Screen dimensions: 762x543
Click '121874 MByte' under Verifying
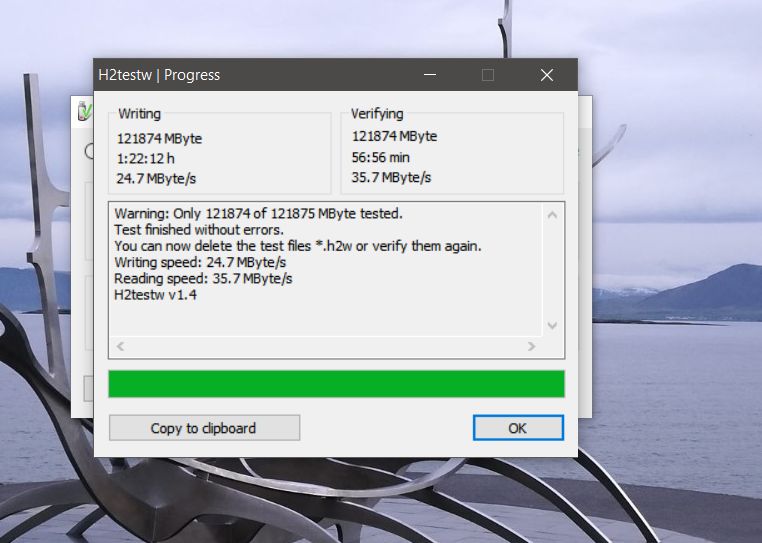[394, 136]
